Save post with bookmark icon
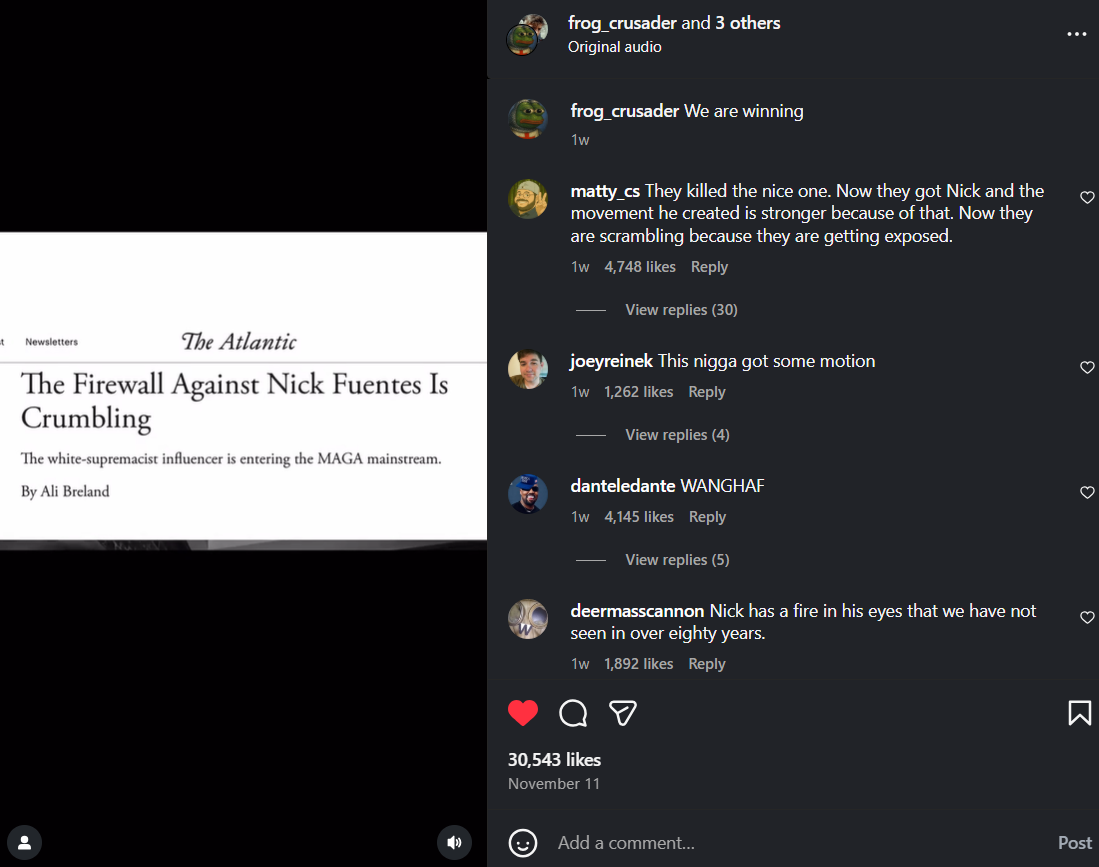Viewport: 1099px width, 867px height. [x=1079, y=713]
